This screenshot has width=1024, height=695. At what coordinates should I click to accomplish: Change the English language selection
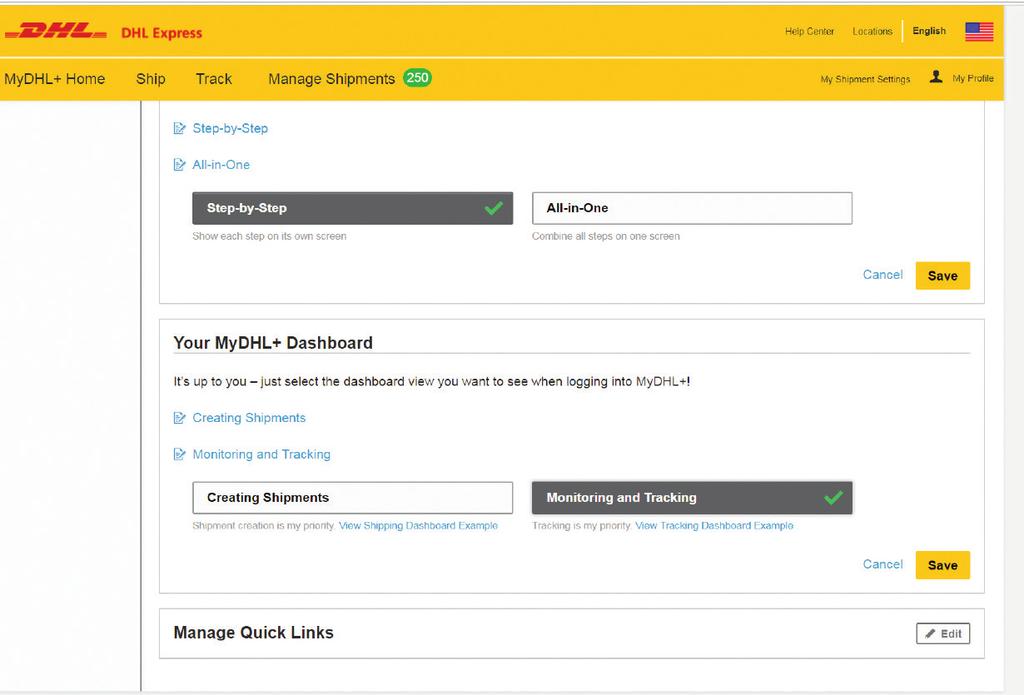929,31
